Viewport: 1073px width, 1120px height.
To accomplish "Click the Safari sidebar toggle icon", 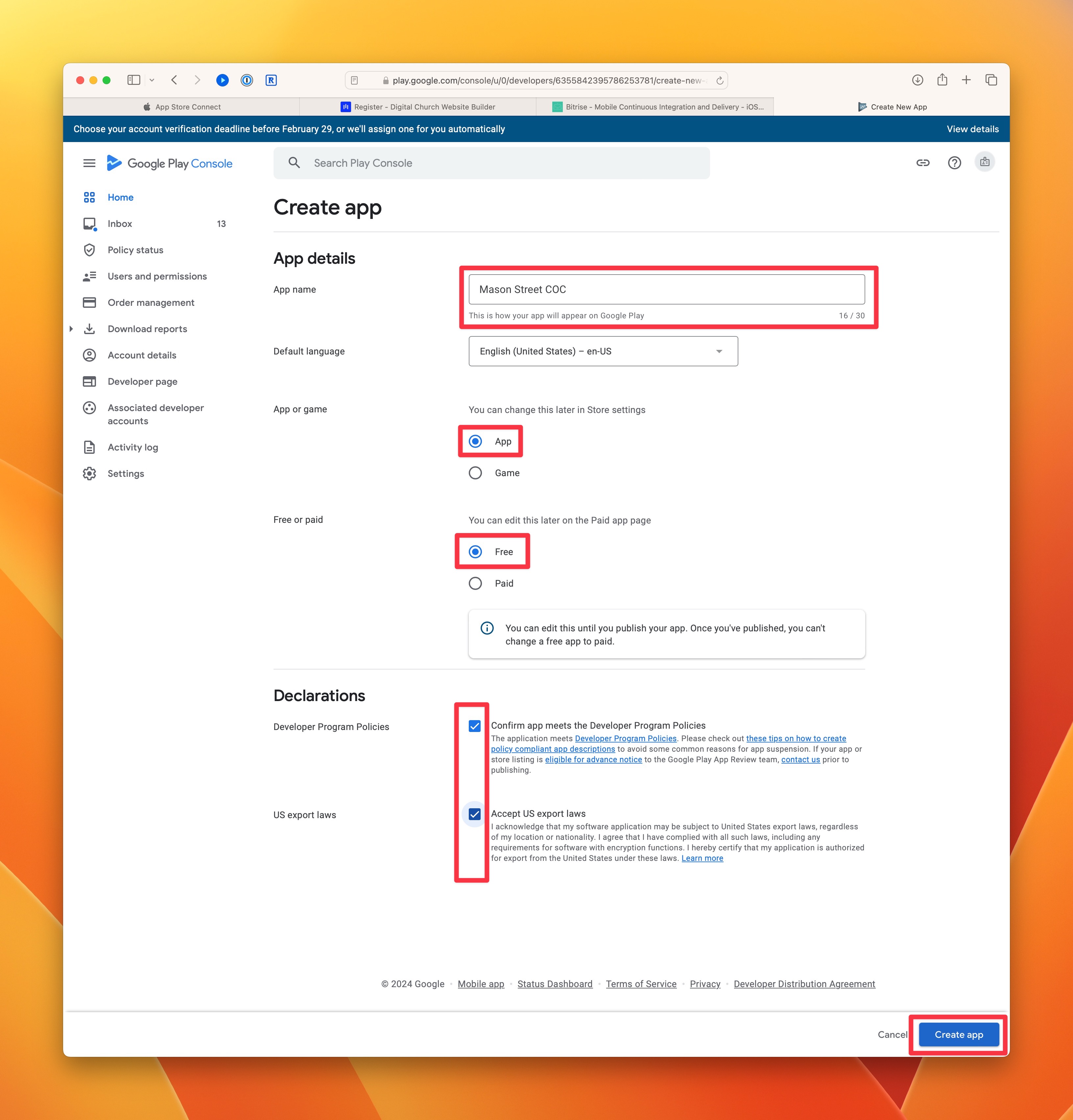I will [134, 80].
